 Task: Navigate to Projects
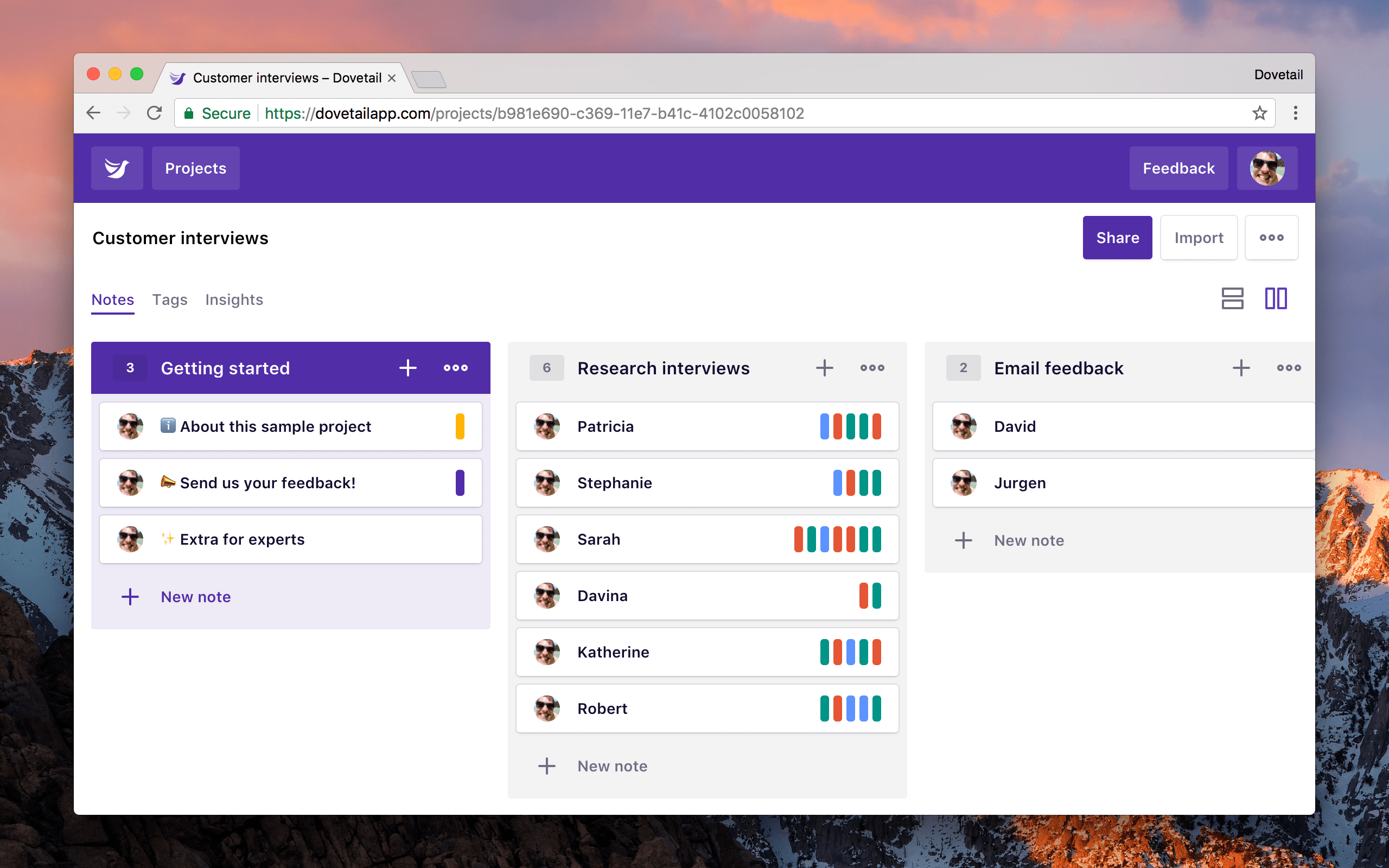195,168
